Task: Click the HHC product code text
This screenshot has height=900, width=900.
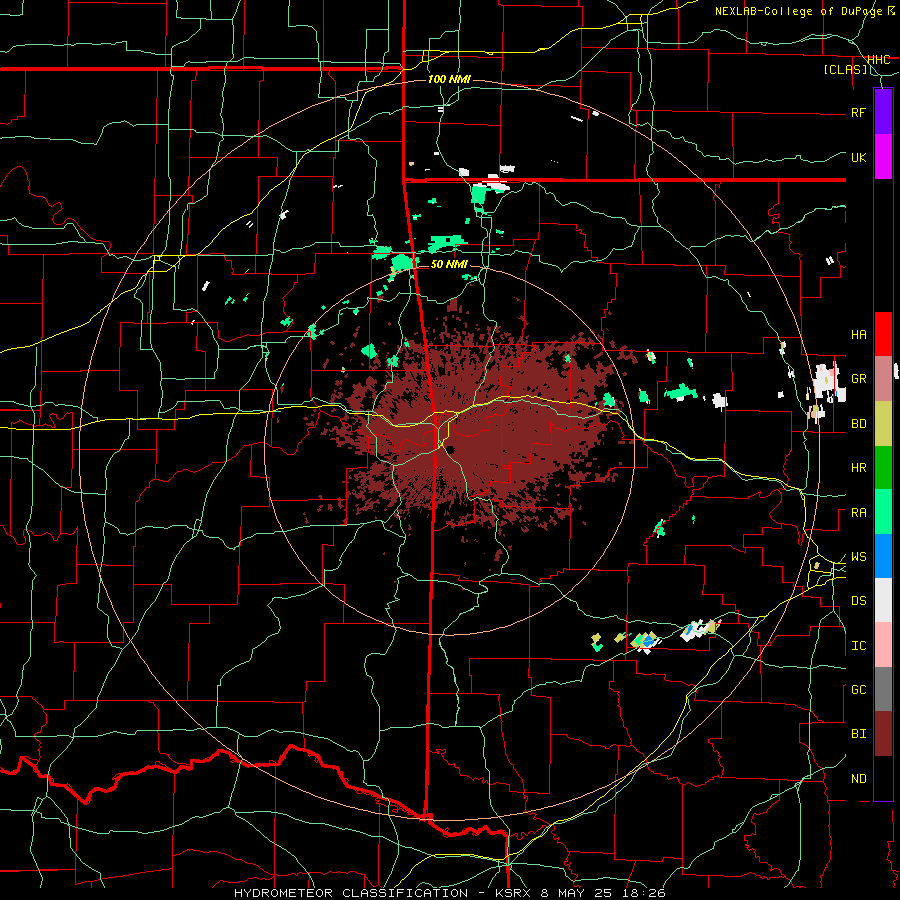Action: tap(878, 59)
